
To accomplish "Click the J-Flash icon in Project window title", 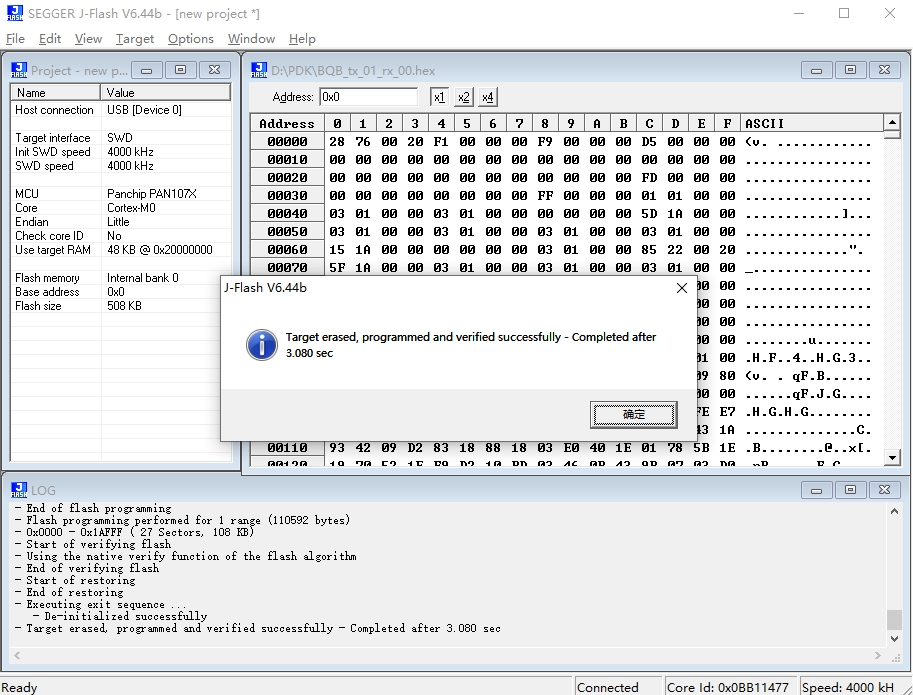I will click(x=19, y=70).
